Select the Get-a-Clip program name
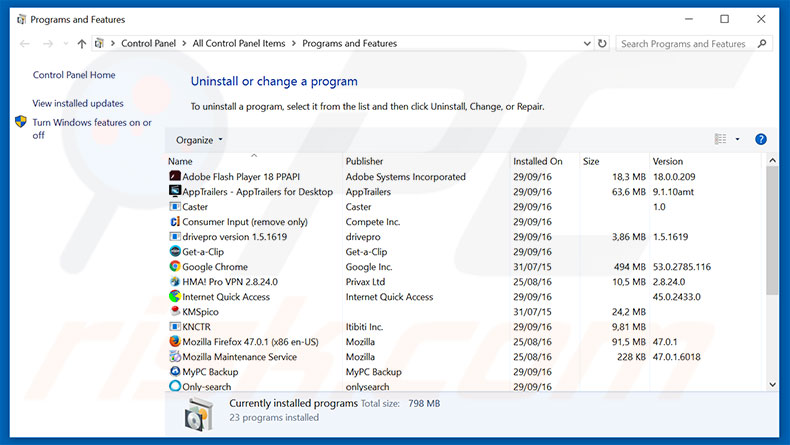 coord(203,251)
